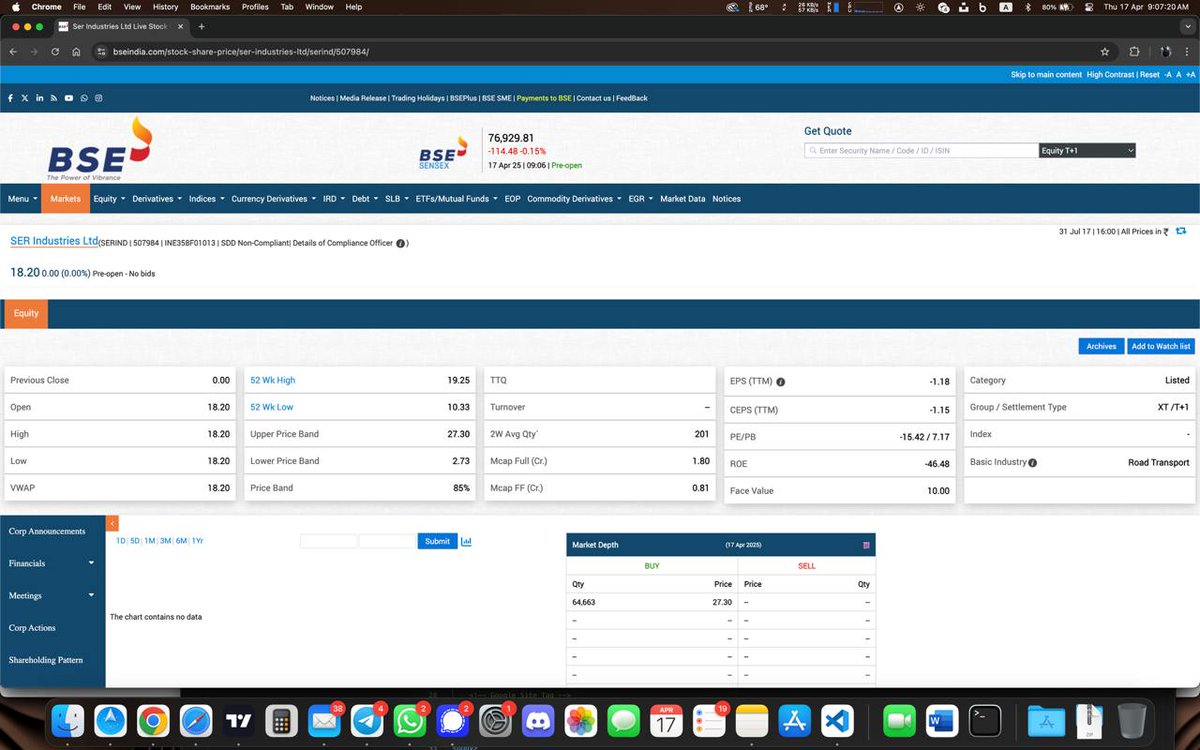The width and height of the screenshot is (1200, 750).
Task: Refresh prices with the reload icon
Action: 1181,231
